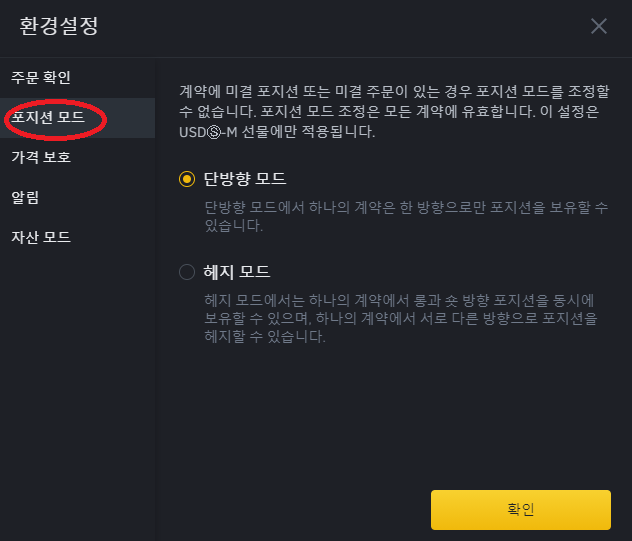Click the notice paragraph about 미결 포지션
632x541 pixels.
394,112
